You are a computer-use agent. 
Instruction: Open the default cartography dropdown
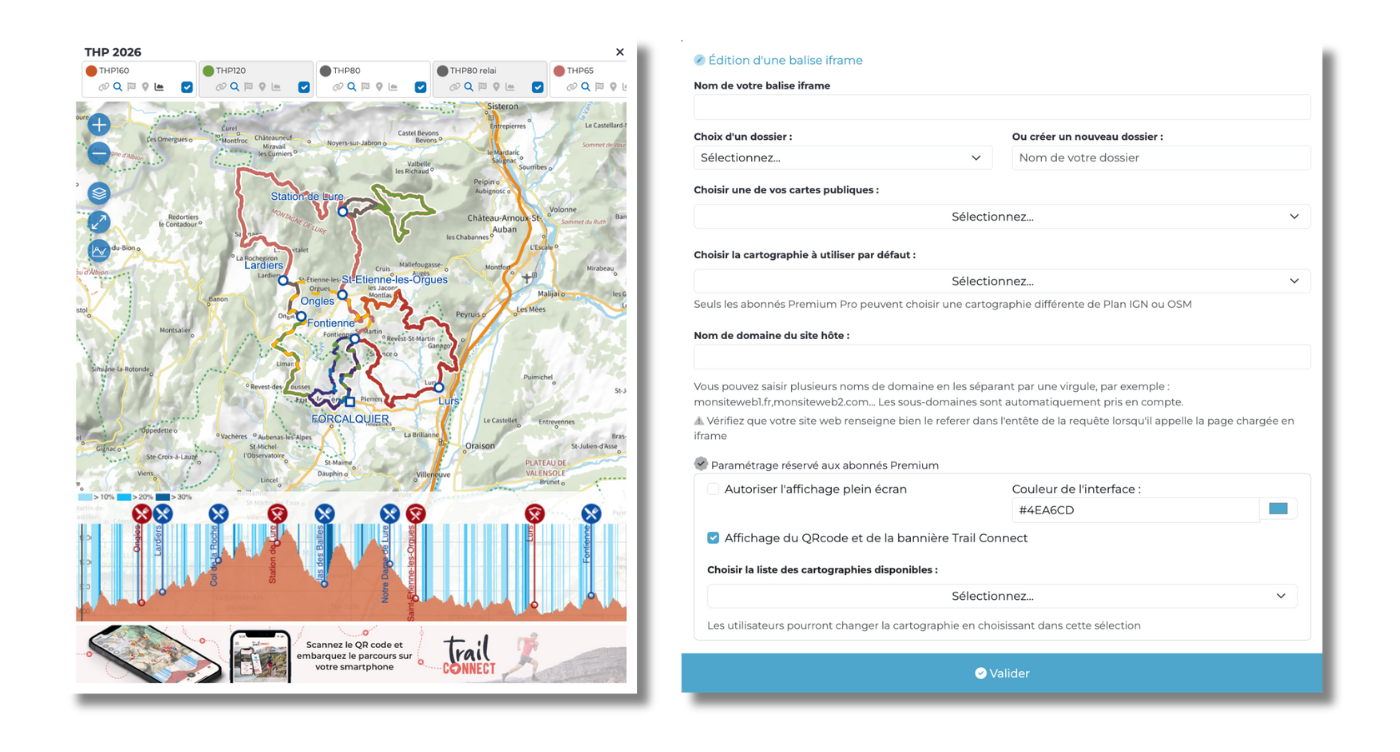tap(1001, 281)
